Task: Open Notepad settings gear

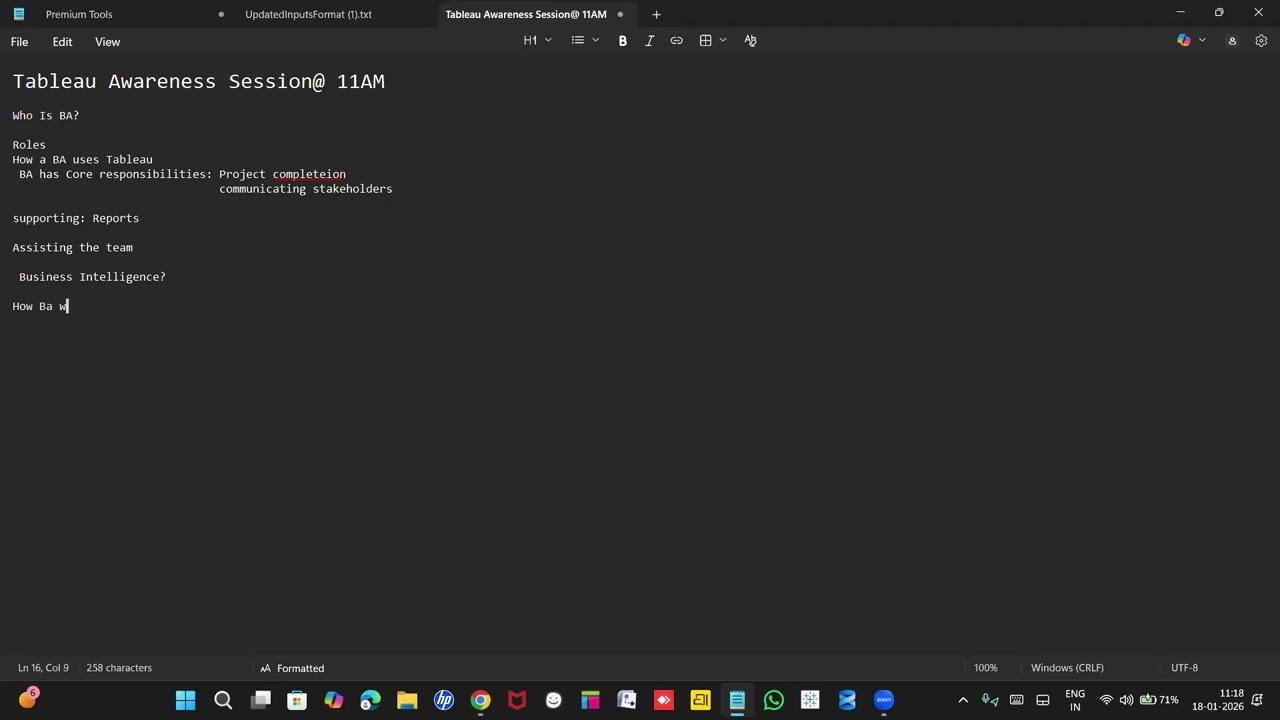Action: point(1261,41)
